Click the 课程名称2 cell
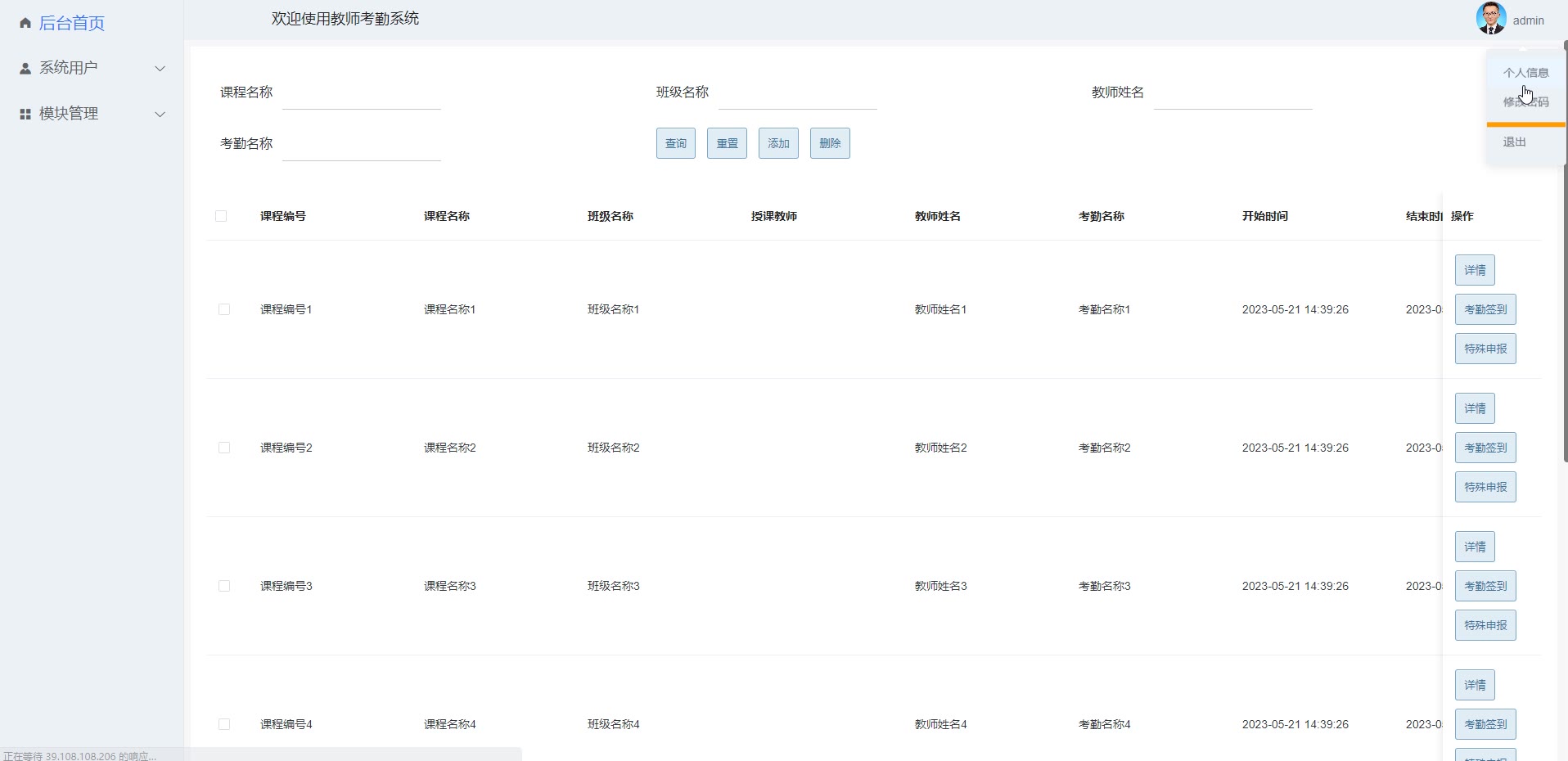Viewport: 1568px width, 761px height. pyautogui.click(x=450, y=448)
